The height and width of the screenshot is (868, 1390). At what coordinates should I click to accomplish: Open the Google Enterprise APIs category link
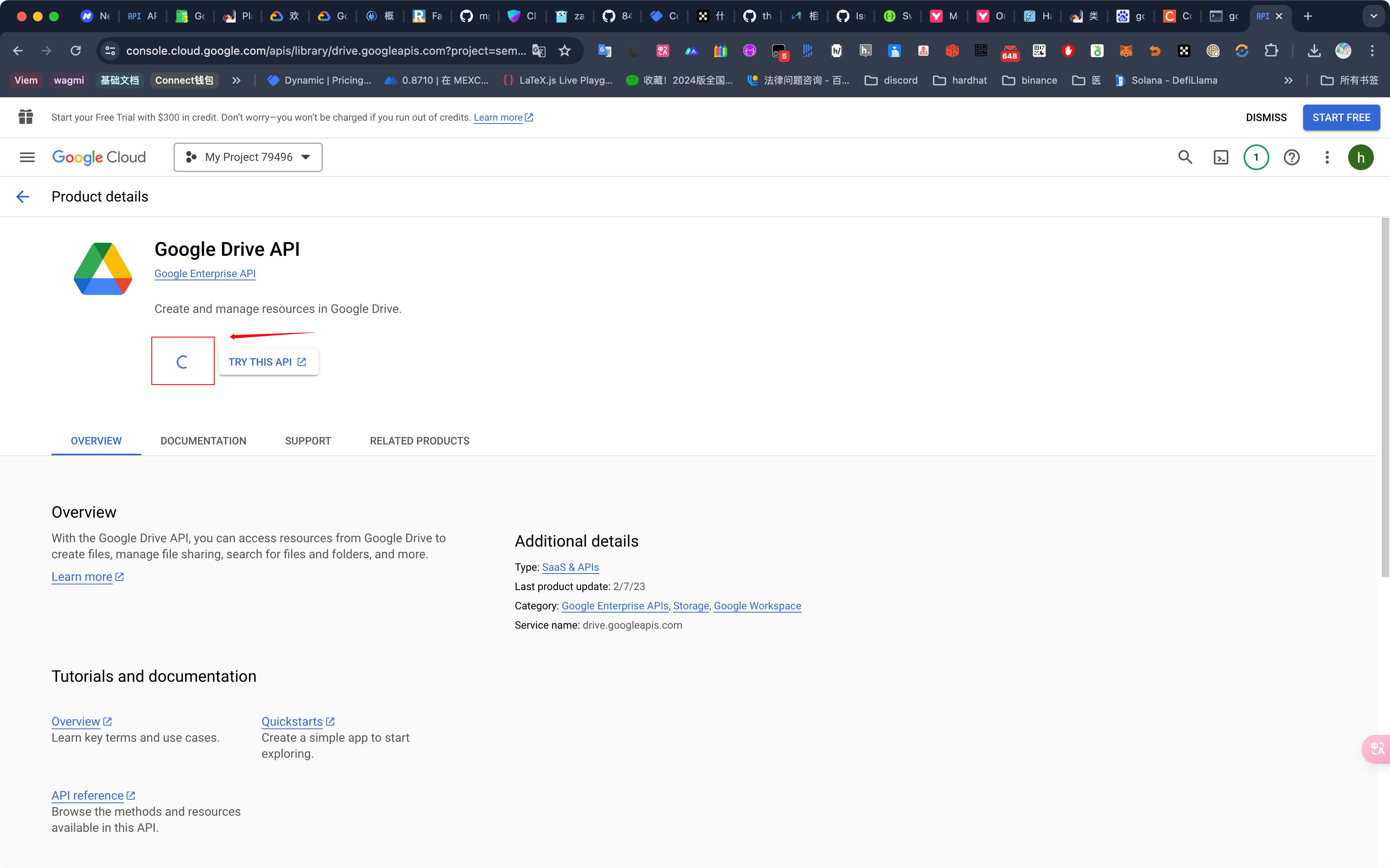(x=615, y=606)
